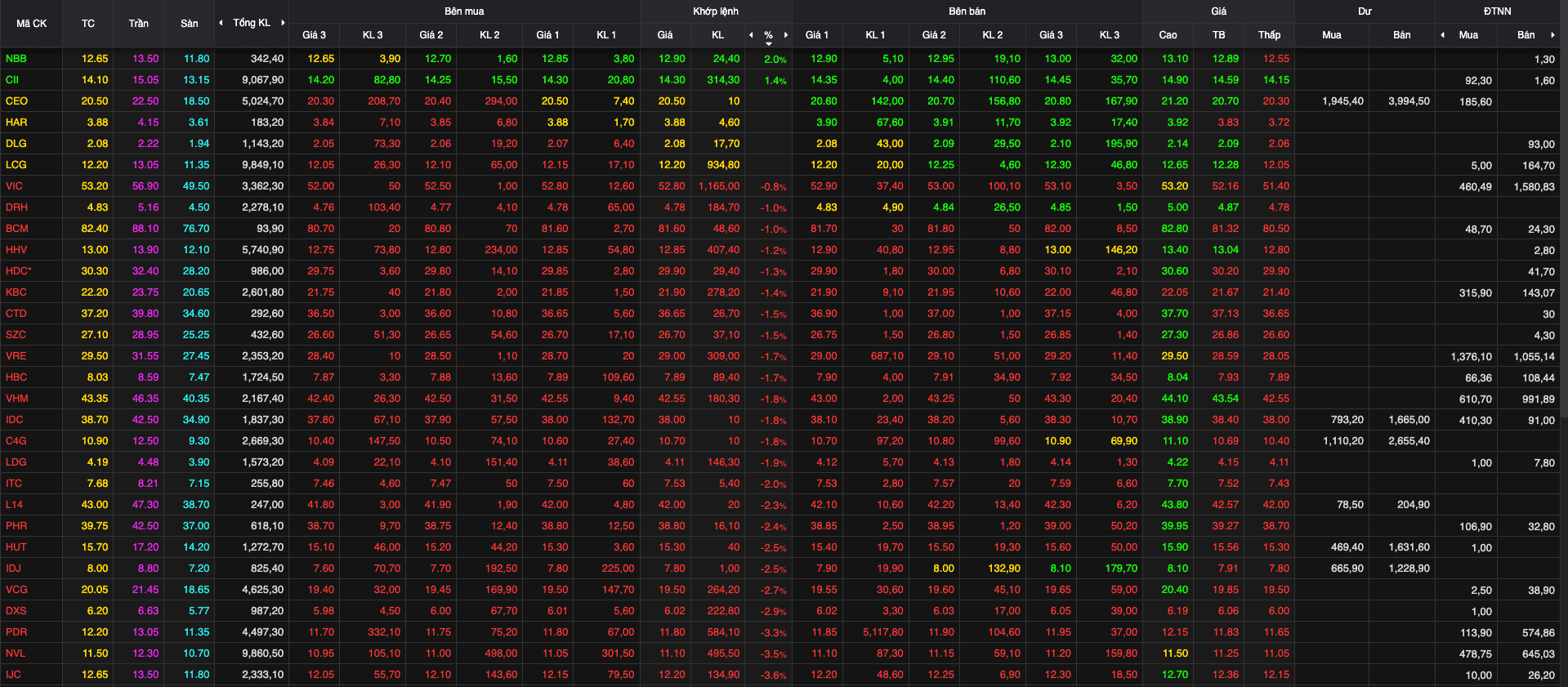Viewport: 1568px width, 687px height.
Task: Click the Bên mua group header
Action: coord(464,11)
